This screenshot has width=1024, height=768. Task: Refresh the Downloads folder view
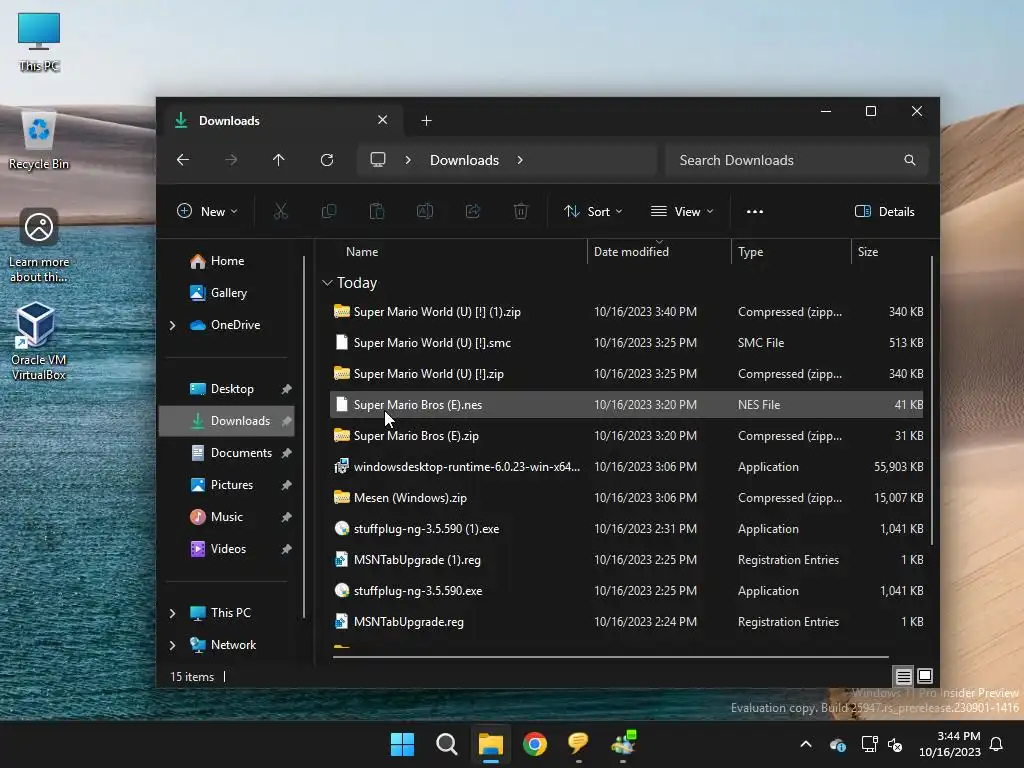327,160
